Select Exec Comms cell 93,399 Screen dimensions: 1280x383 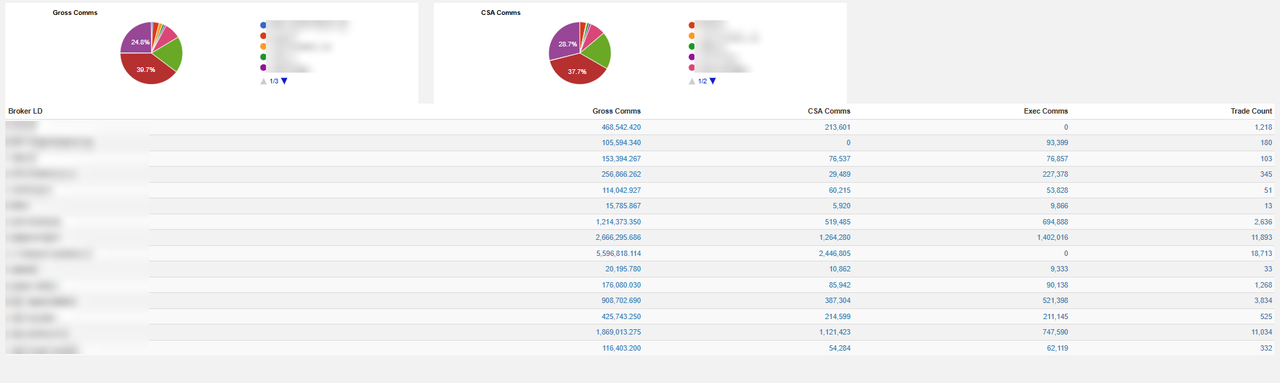coord(1057,143)
